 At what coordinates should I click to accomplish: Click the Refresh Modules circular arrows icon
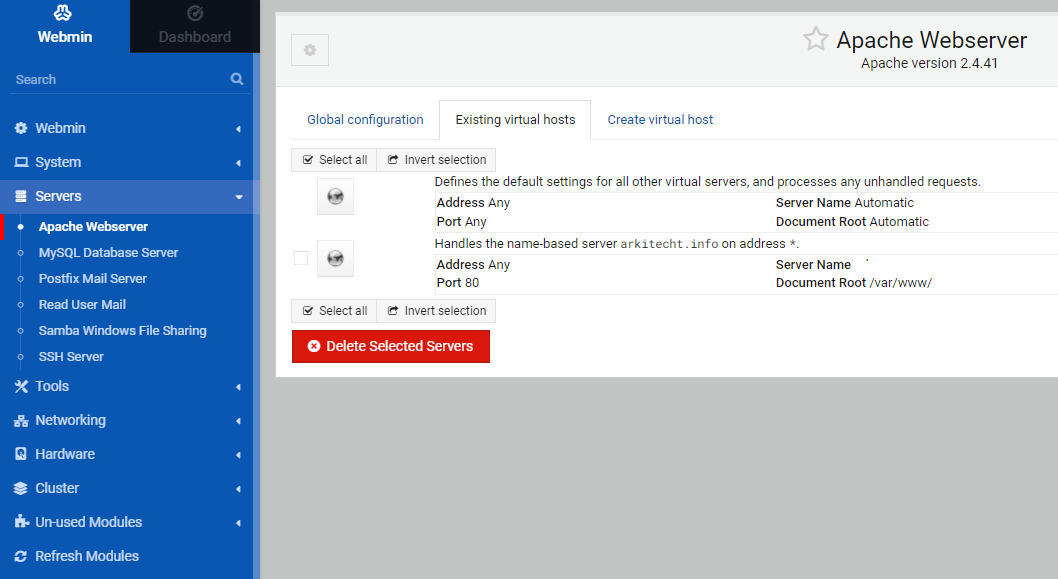point(21,556)
